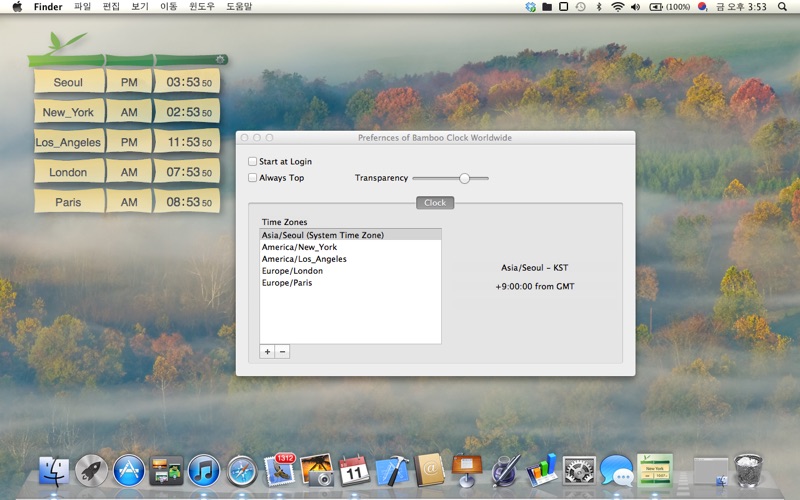Open iTunes from the Dock
The width and height of the screenshot is (800, 500).
tap(204, 470)
